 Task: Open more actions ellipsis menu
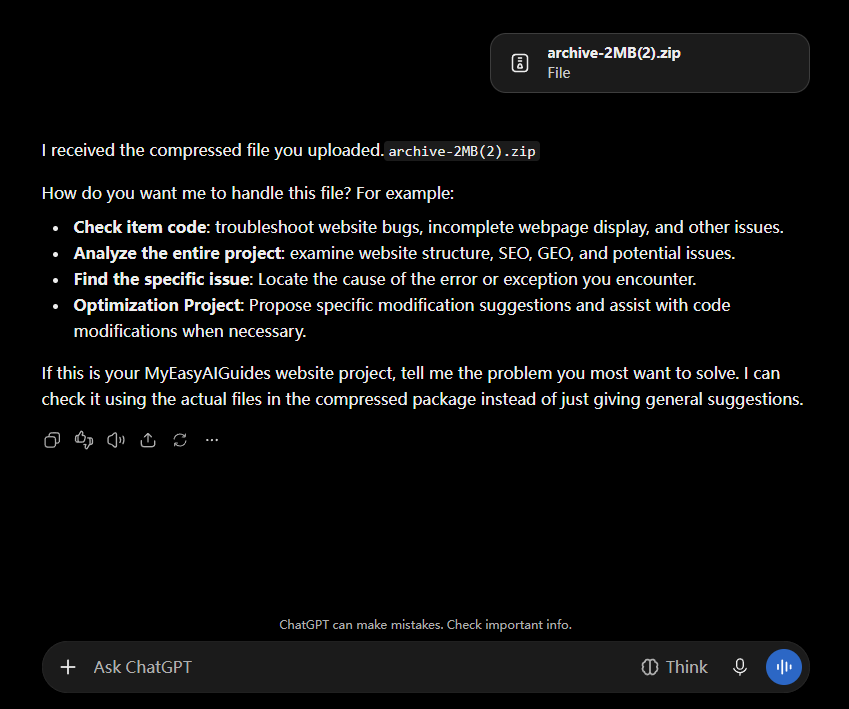pos(212,440)
